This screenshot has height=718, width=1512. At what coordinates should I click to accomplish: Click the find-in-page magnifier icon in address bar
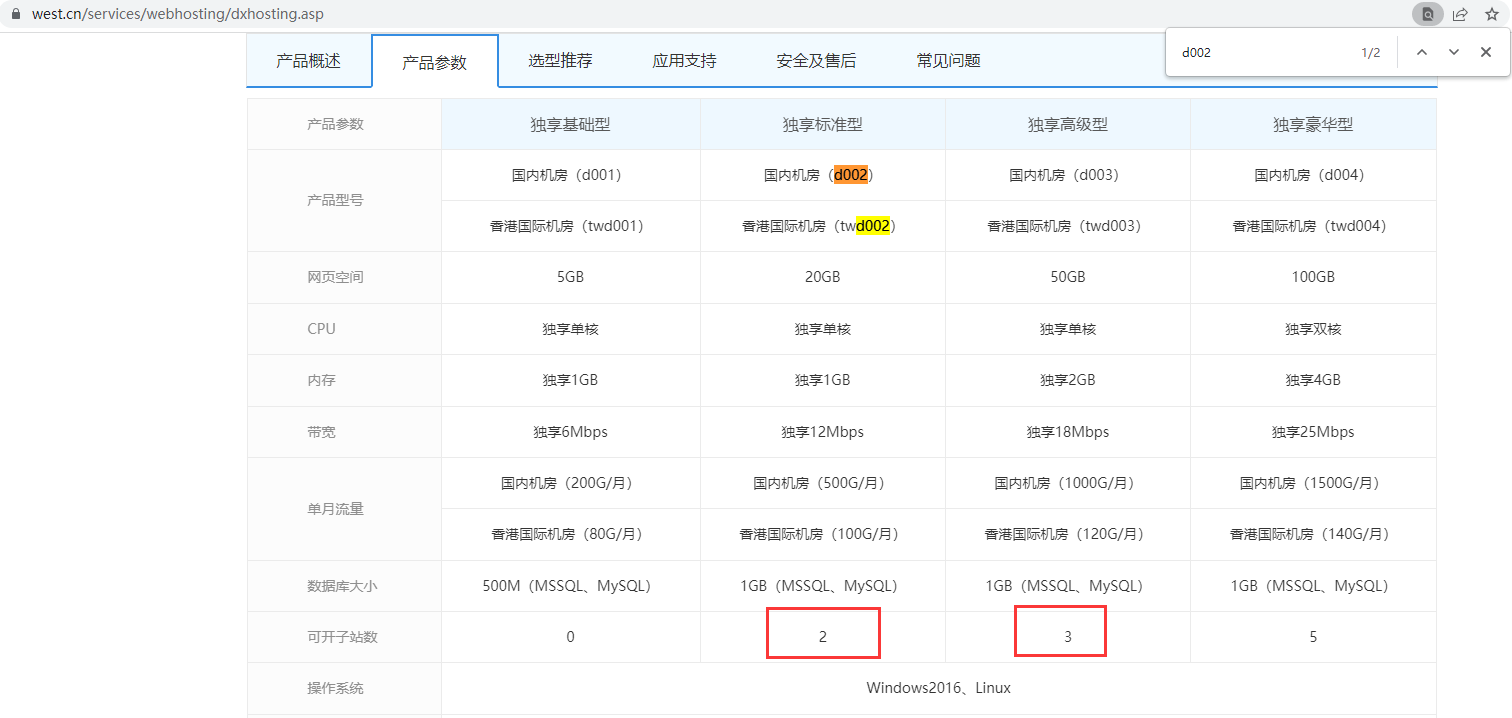tap(1427, 15)
